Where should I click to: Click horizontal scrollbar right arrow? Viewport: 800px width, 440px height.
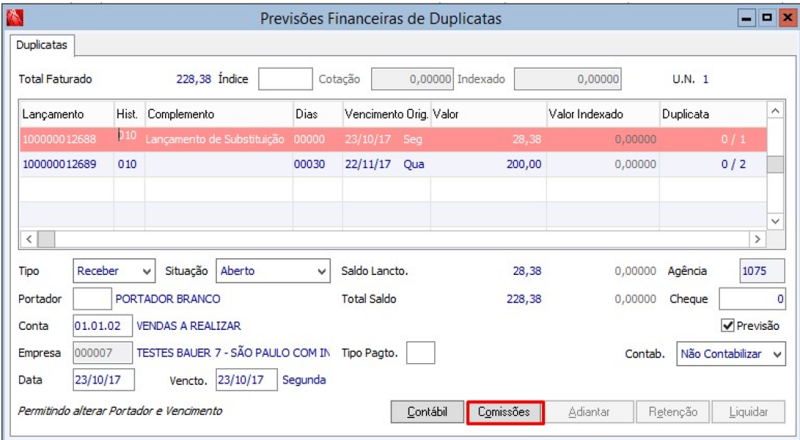[757, 239]
